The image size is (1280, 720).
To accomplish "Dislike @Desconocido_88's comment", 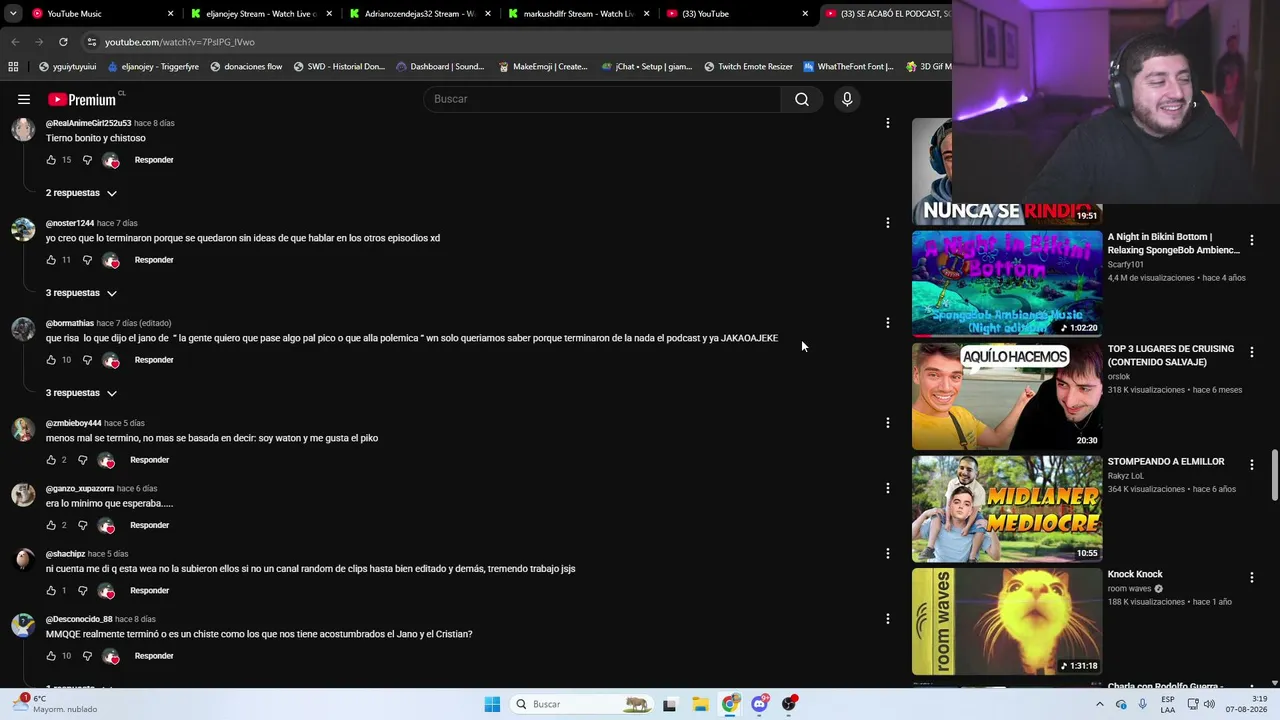I will 87,656.
